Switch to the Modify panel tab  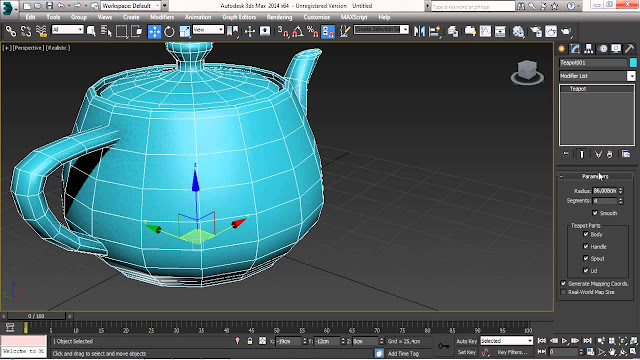tap(575, 49)
